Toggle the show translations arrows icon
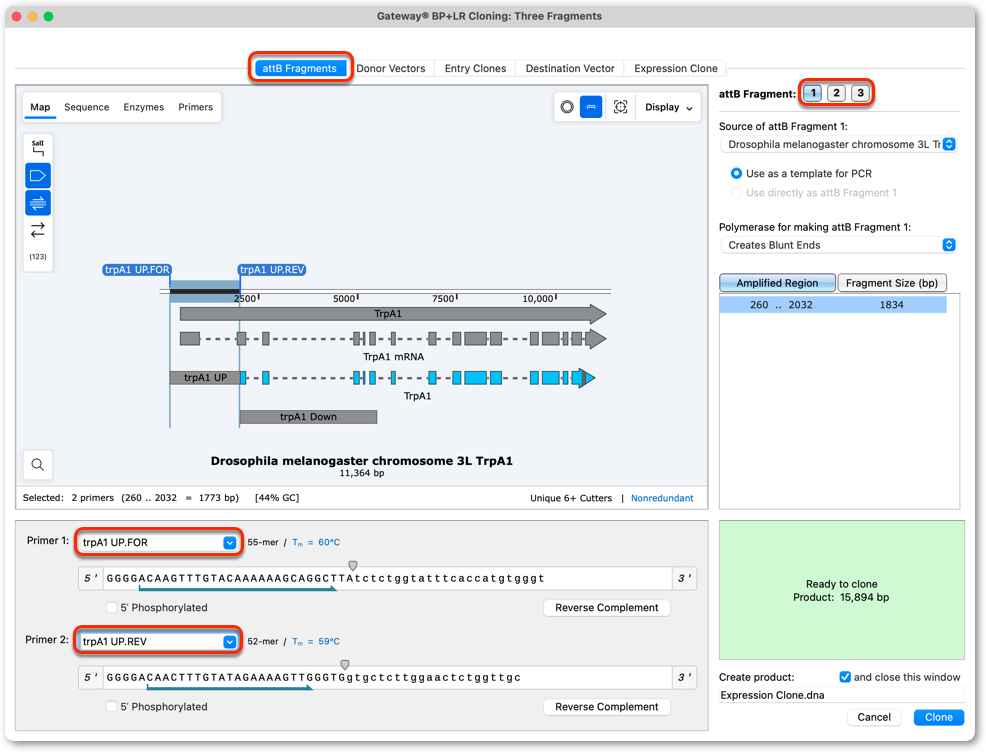The image size is (986, 752). tap(38, 229)
